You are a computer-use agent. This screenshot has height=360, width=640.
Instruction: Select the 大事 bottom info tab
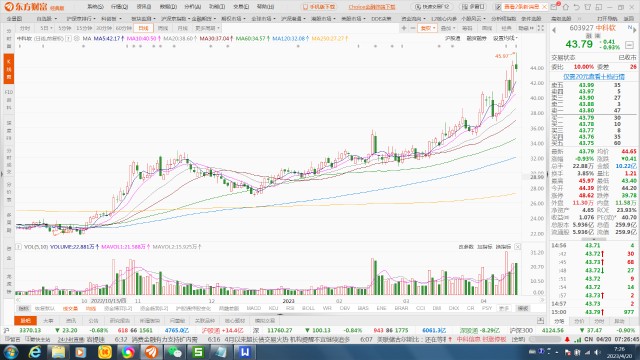click(49, 321)
